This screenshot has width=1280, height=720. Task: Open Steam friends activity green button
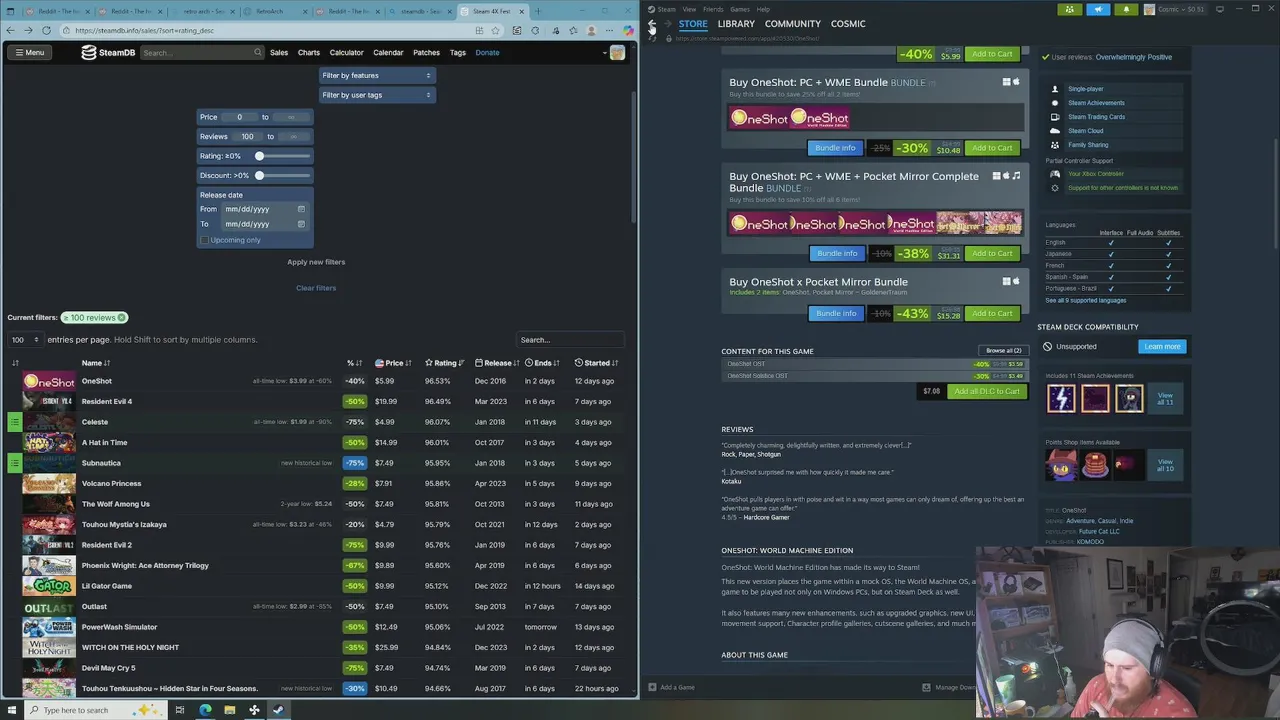pyautogui.click(x=1070, y=9)
